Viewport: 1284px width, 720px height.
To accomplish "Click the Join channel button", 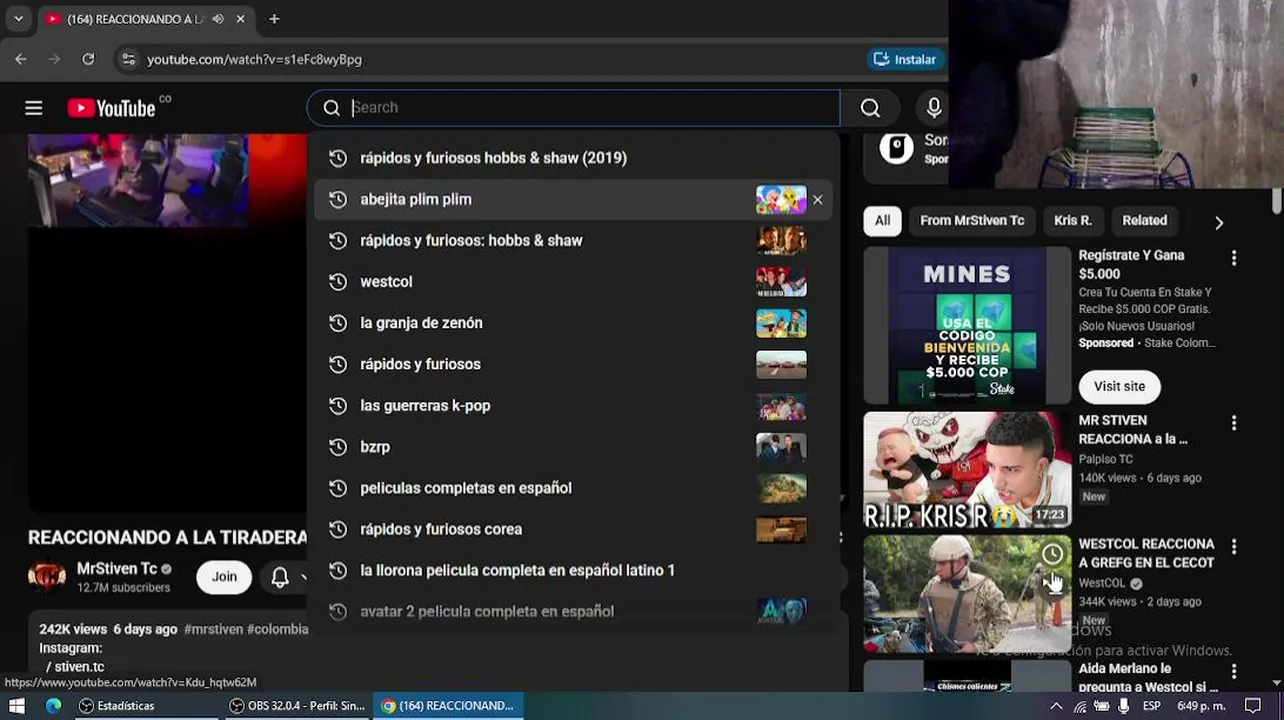I will coord(224,576).
